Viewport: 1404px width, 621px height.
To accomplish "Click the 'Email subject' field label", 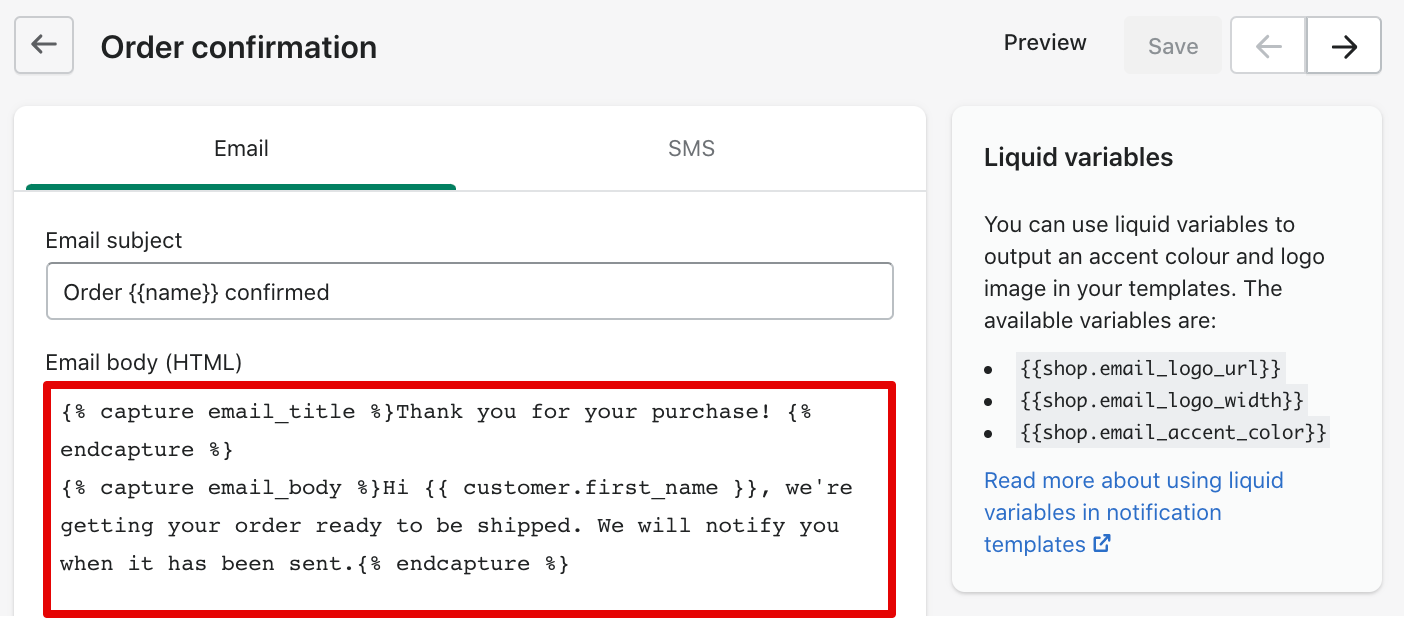I will coord(114,240).
